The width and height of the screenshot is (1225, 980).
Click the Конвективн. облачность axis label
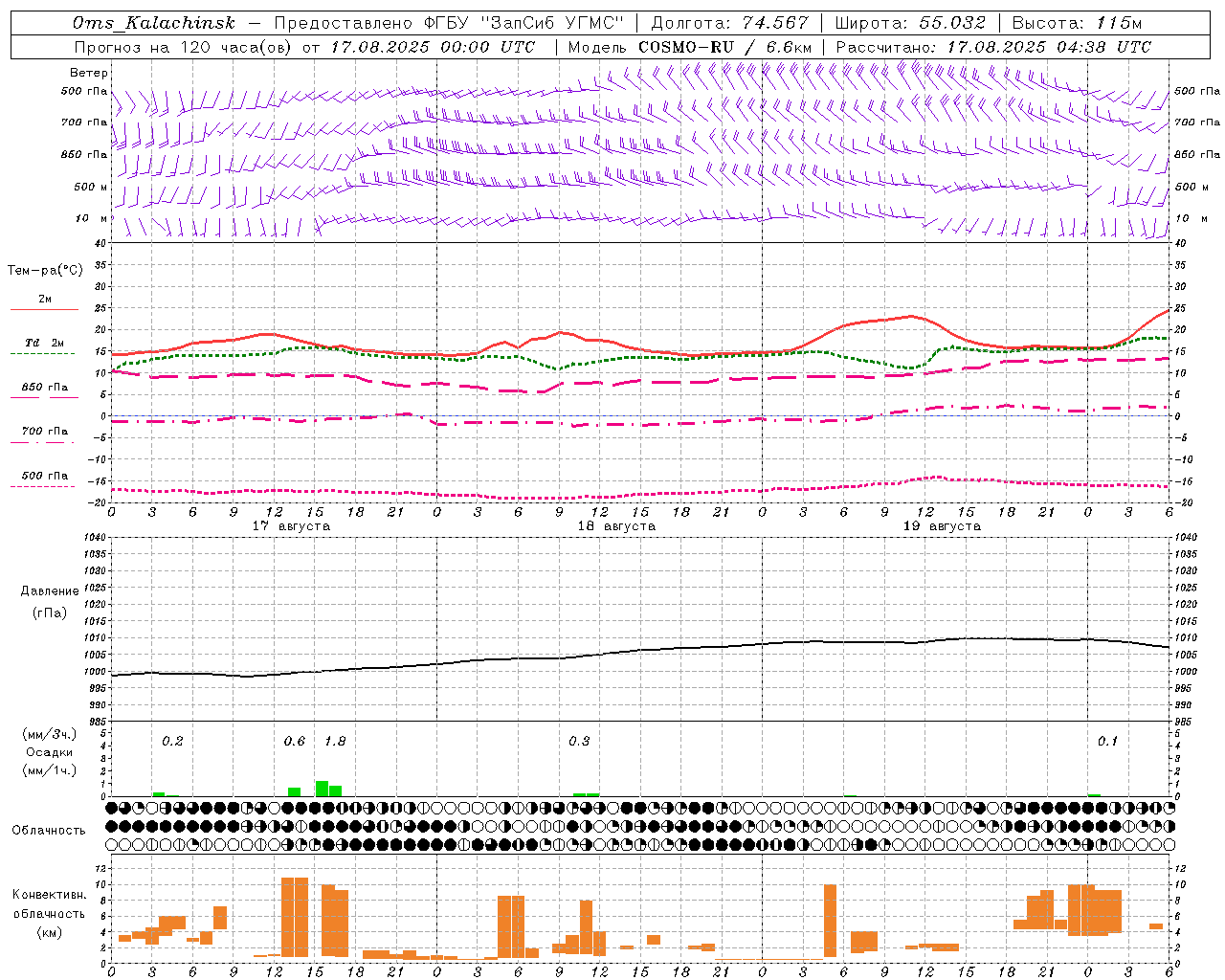coord(49,913)
